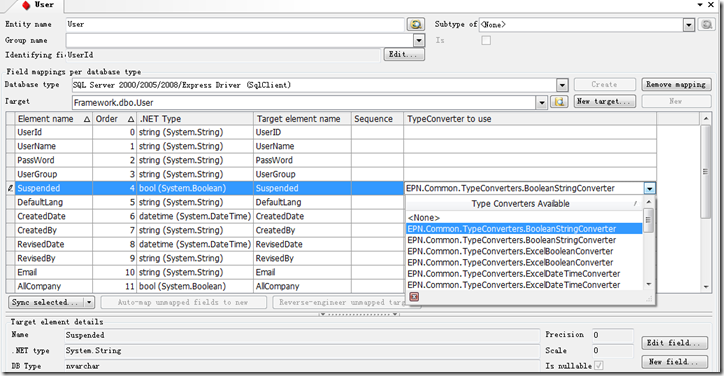Click the Edit... button for identifying fields
724x376 pixels.
404,55
